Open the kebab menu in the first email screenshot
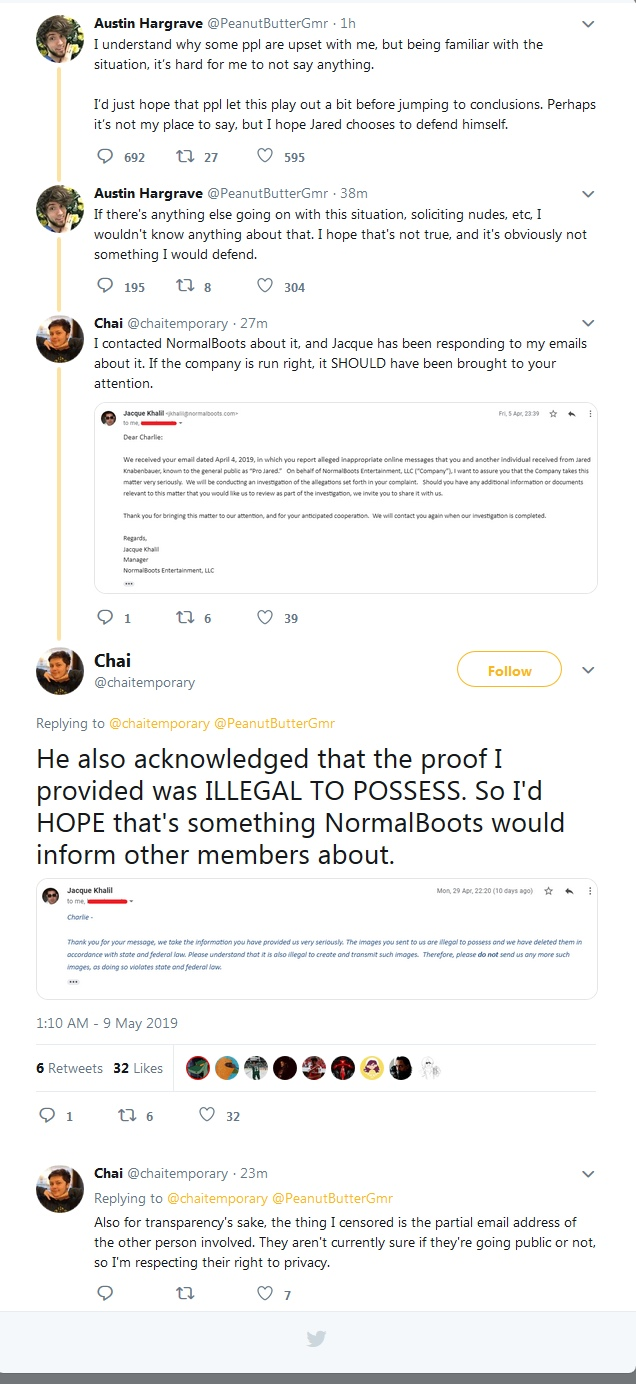Screen dimensions: 636x1384 [590, 413]
